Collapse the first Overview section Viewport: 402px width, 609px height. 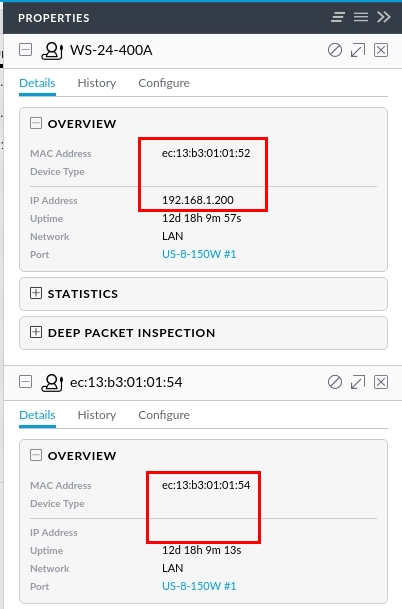point(36,124)
